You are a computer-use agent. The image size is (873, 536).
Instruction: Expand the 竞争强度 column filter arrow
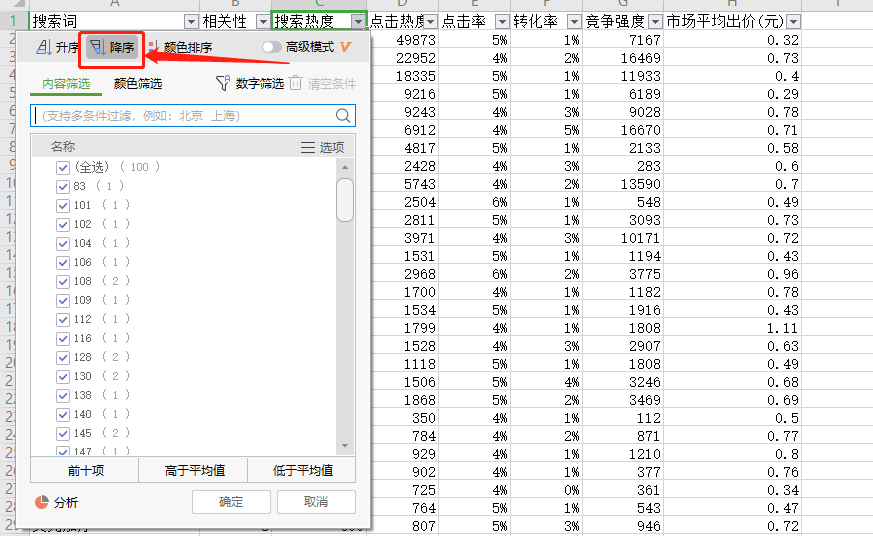pos(655,21)
